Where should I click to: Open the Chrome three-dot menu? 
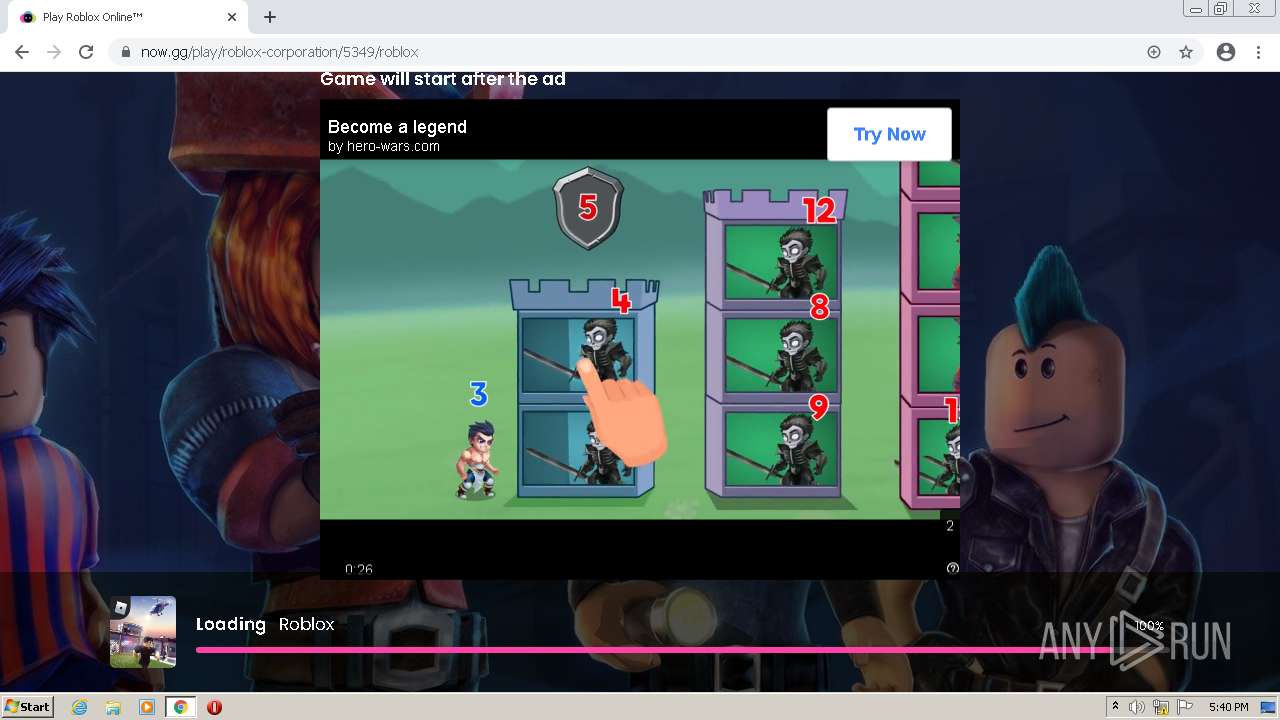click(1258, 52)
